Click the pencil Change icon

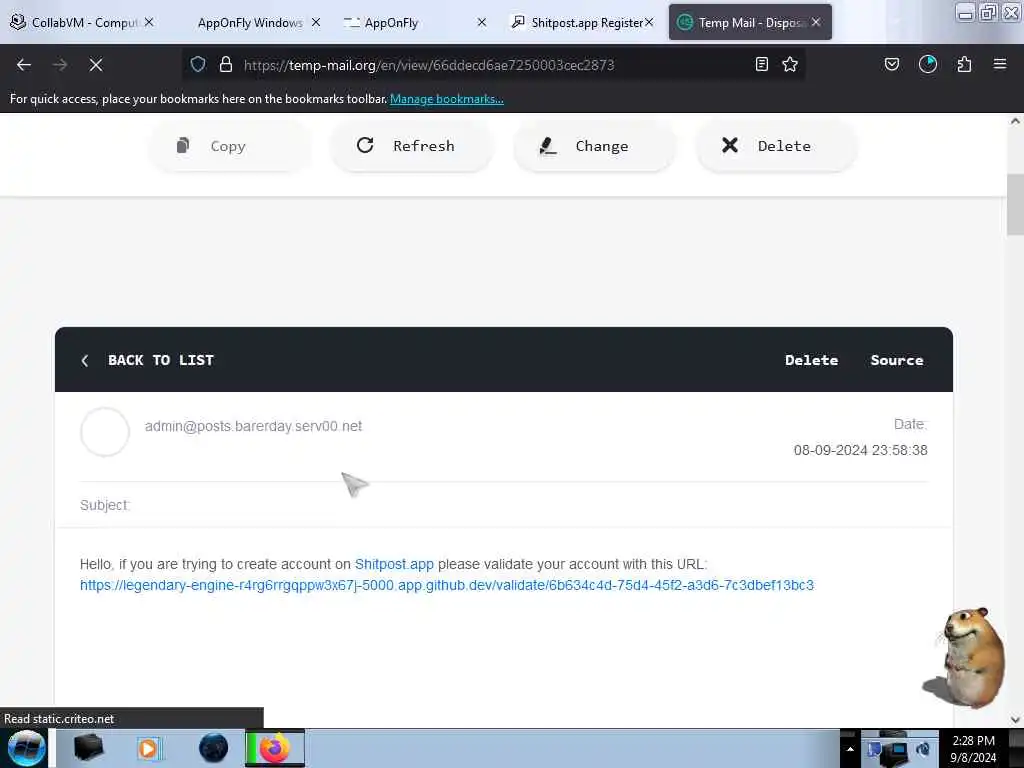(x=547, y=146)
